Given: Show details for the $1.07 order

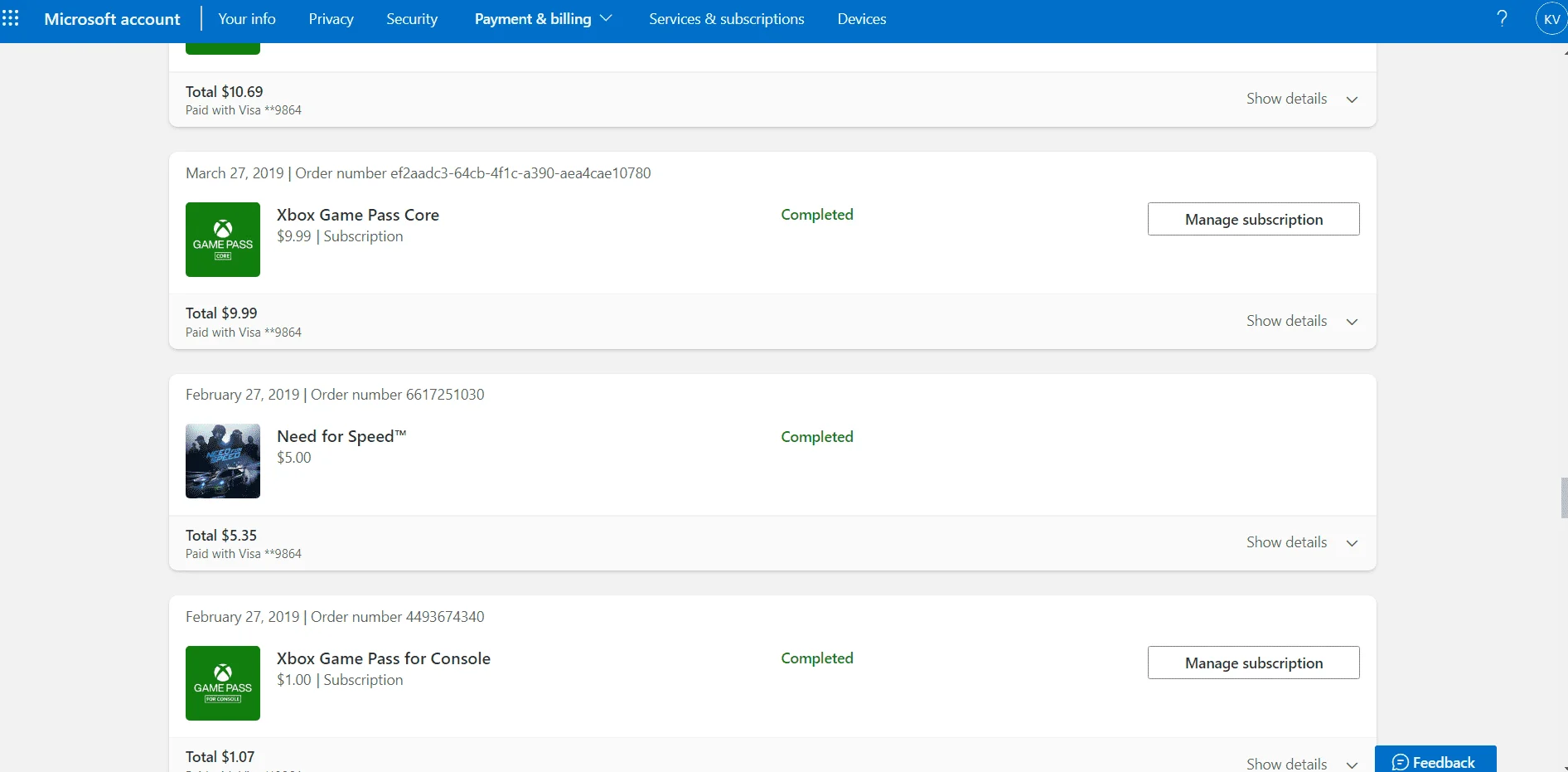Looking at the screenshot, I should coord(1302,763).
